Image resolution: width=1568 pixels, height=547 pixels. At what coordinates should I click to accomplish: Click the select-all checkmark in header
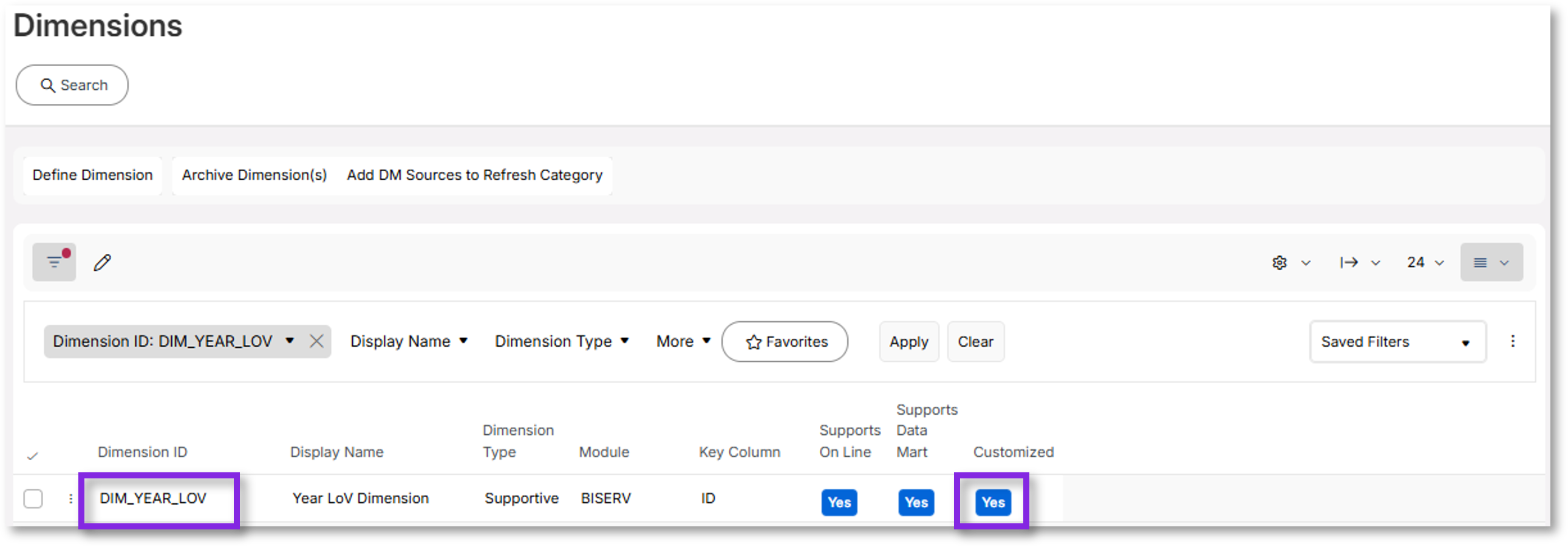[33, 456]
